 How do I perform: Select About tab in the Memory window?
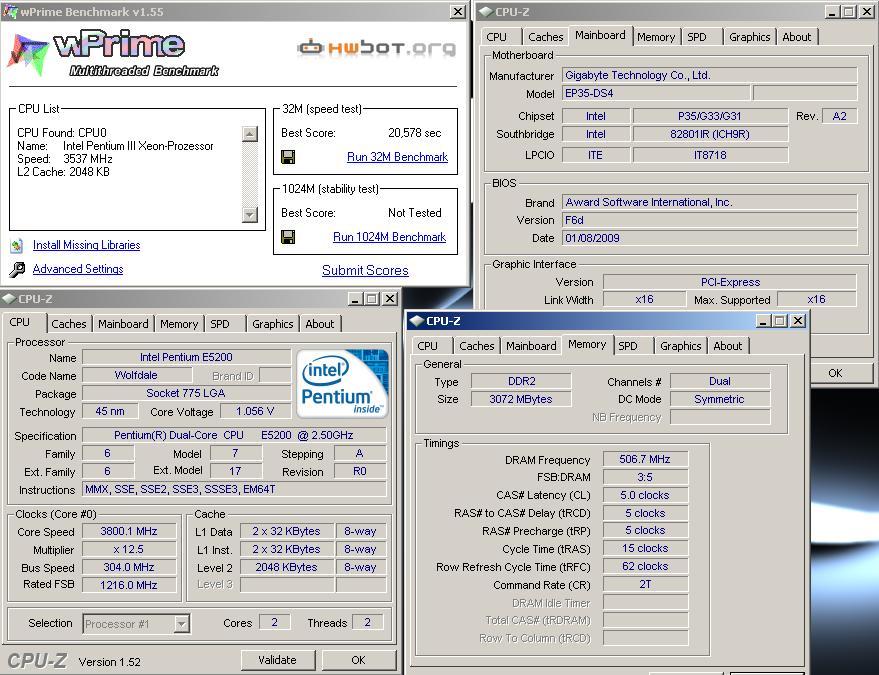(728, 345)
